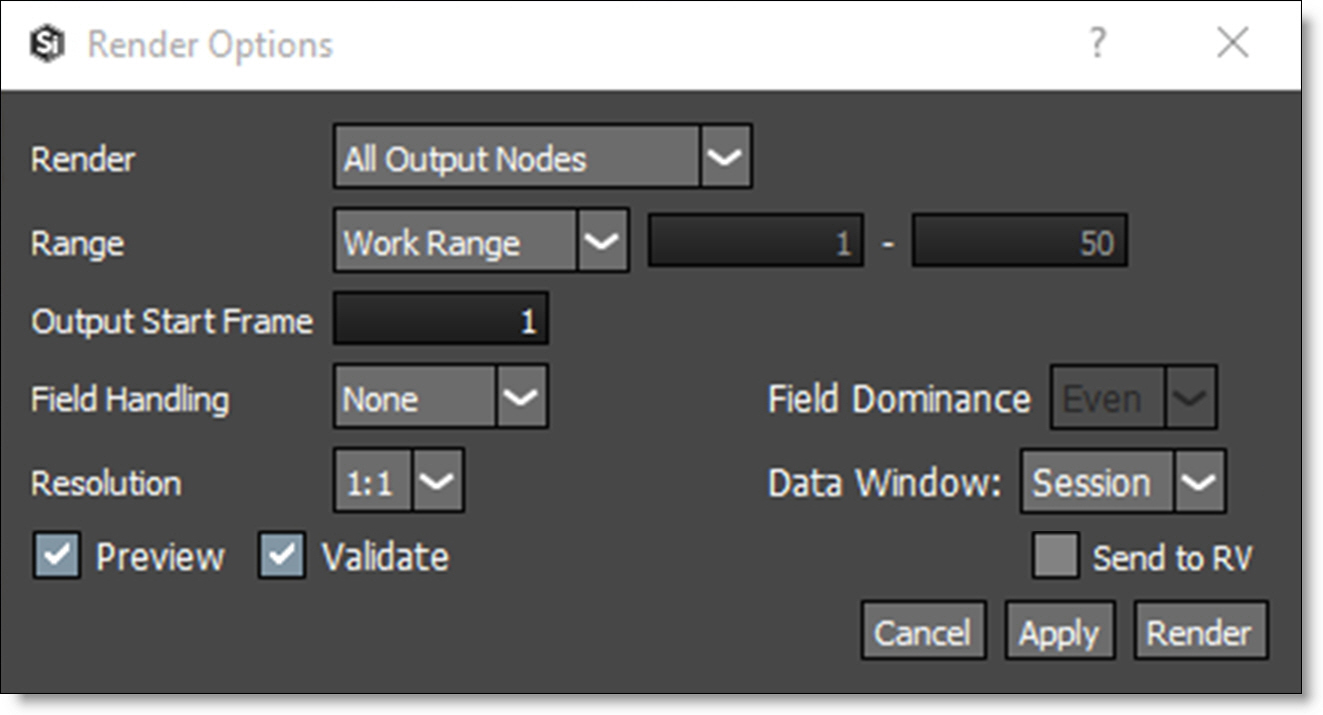The height and width of the screenshot is (715, 1323).
Task: Click the chevron arrow next to Session
Action: (x=1198, y=482)
